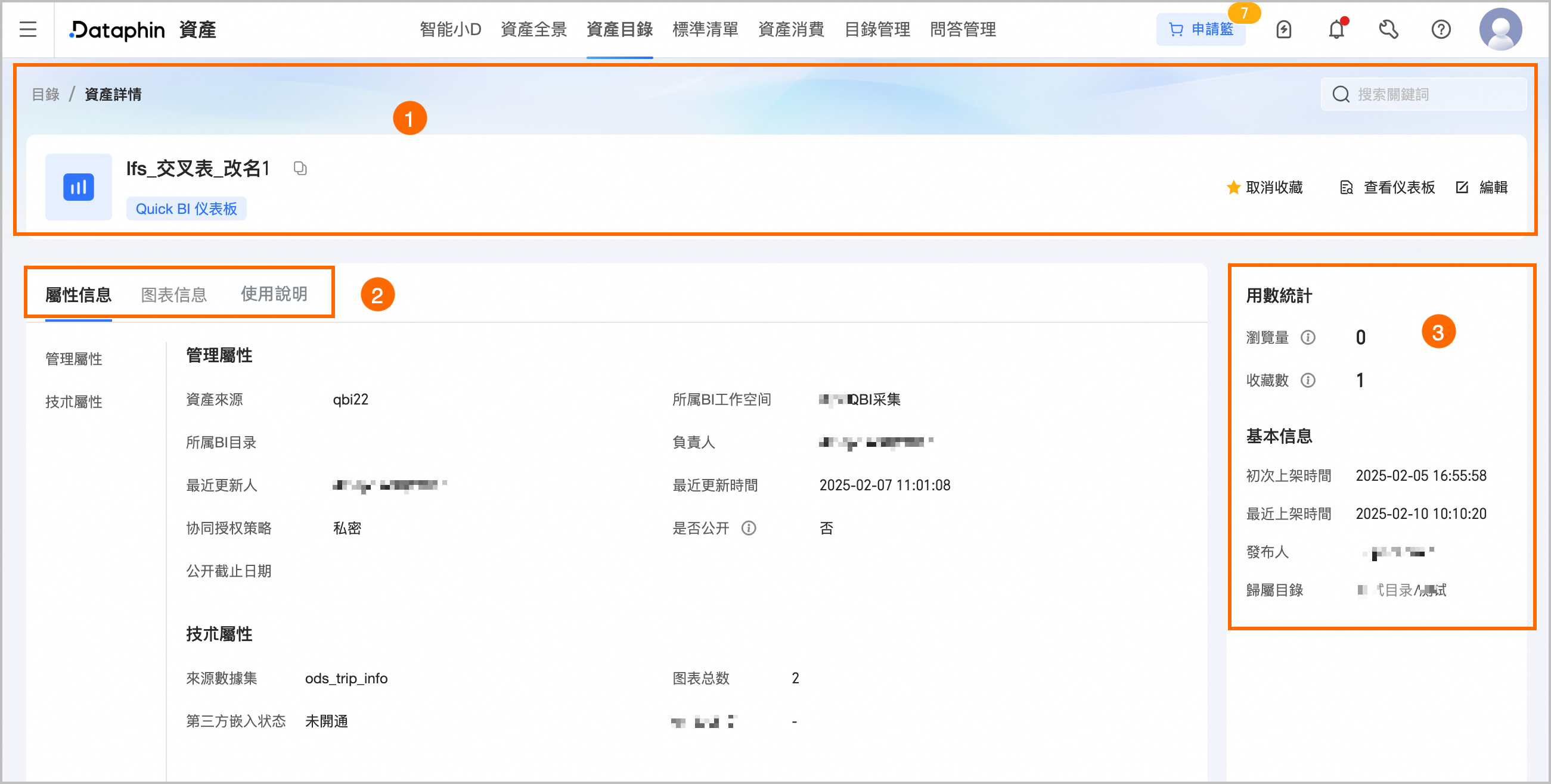1551x784 pixels.
Task: Switch to 使用說明 tab
Action: [x=274, y=294]
